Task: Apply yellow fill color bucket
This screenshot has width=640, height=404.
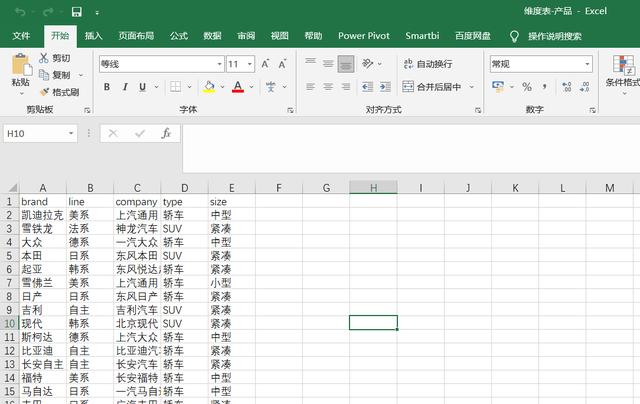Action: [209, 87]
